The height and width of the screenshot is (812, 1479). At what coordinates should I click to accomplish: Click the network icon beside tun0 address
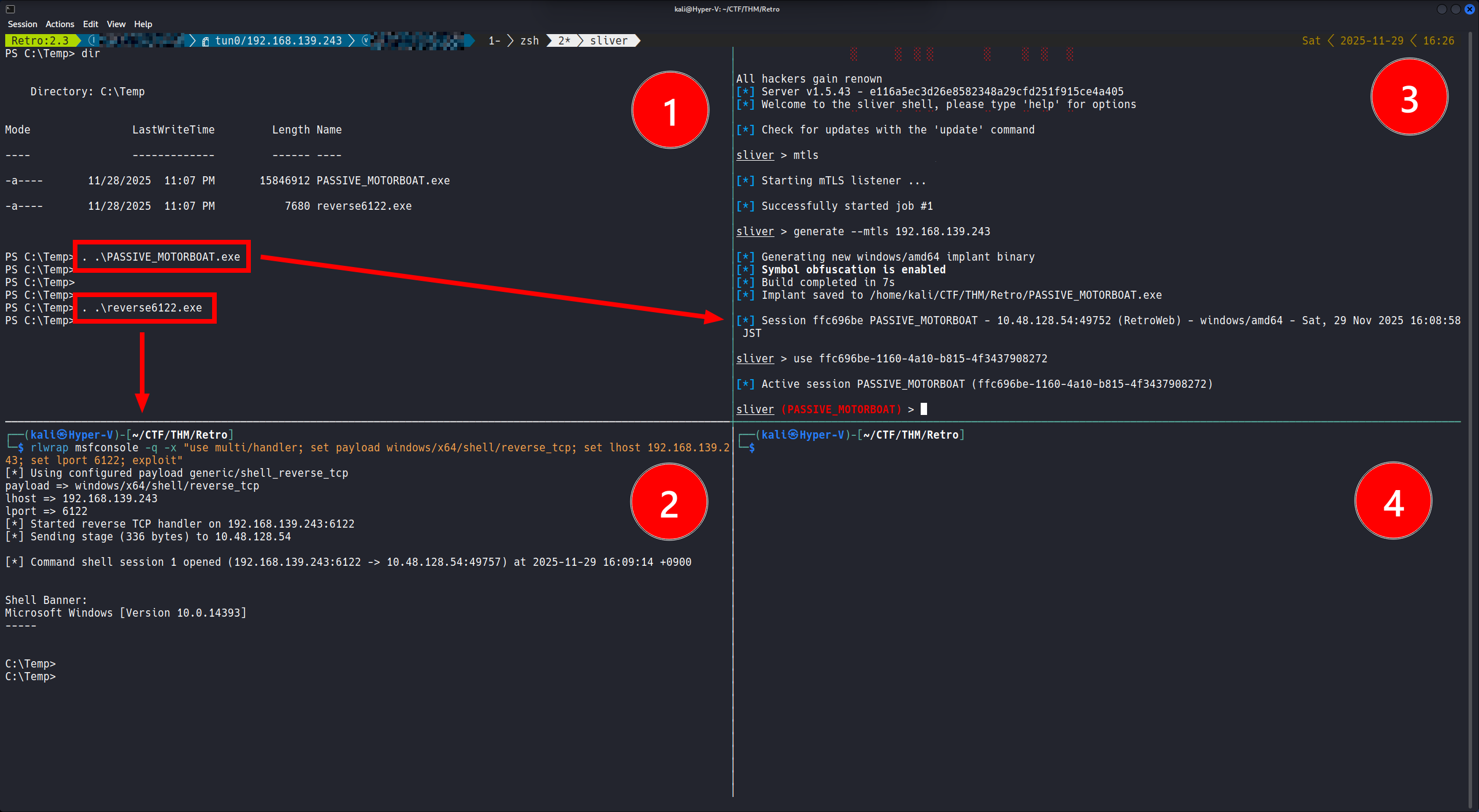coord(206,41)
